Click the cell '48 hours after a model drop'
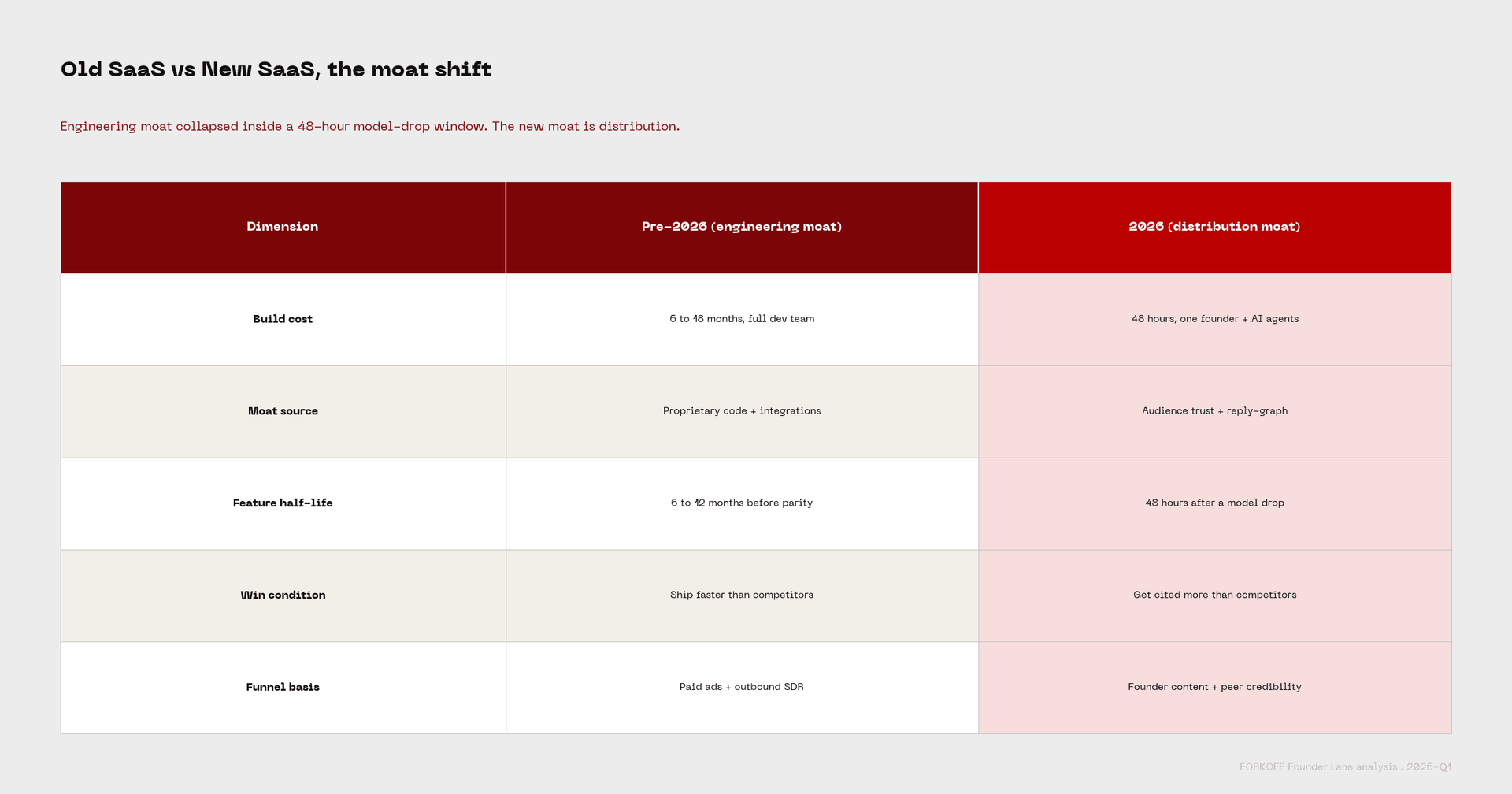Viewport: 1512px width, 794px height. pos(1215,503)
